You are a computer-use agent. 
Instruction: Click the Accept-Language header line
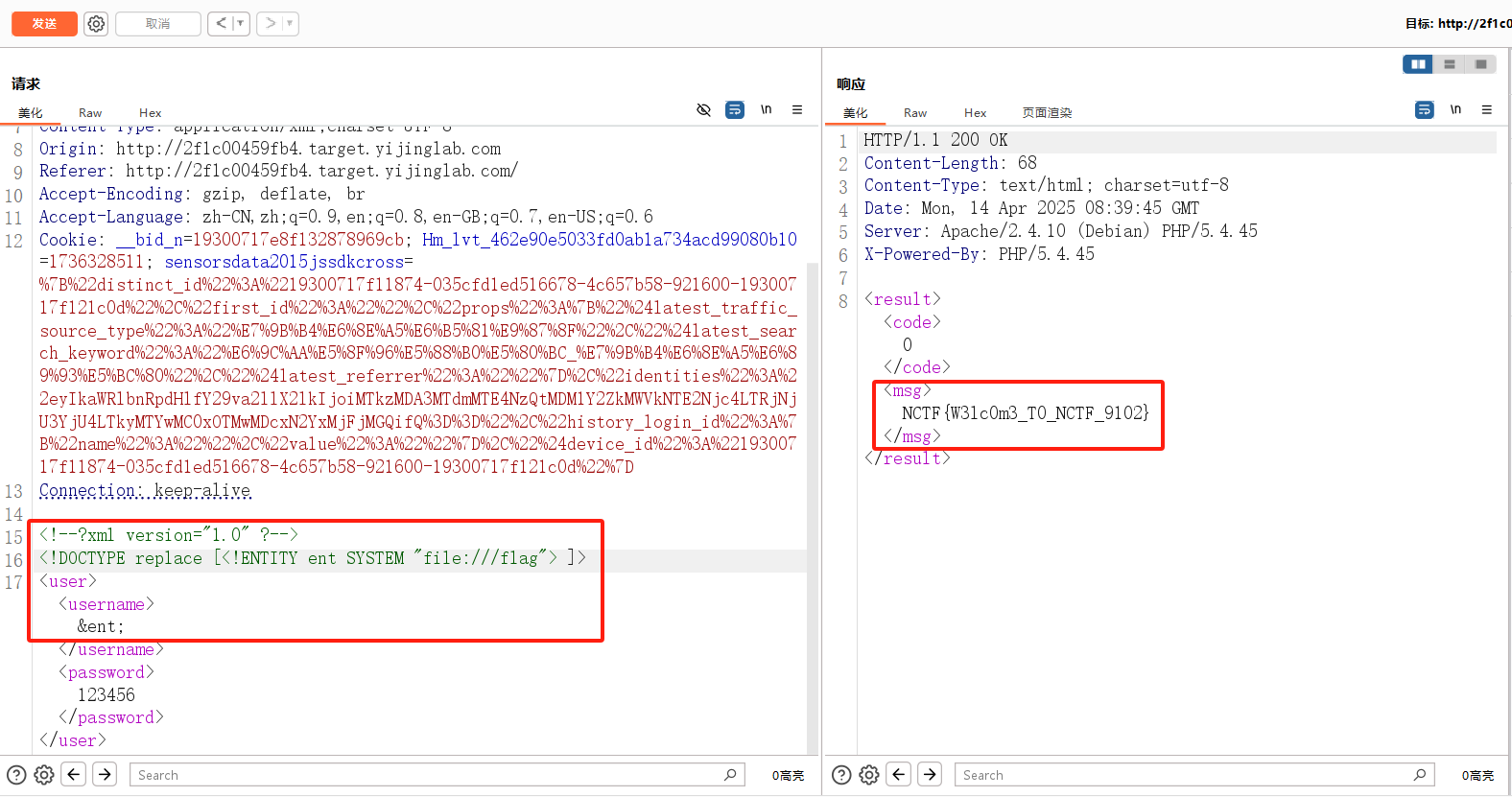click(x=346, y=217)
